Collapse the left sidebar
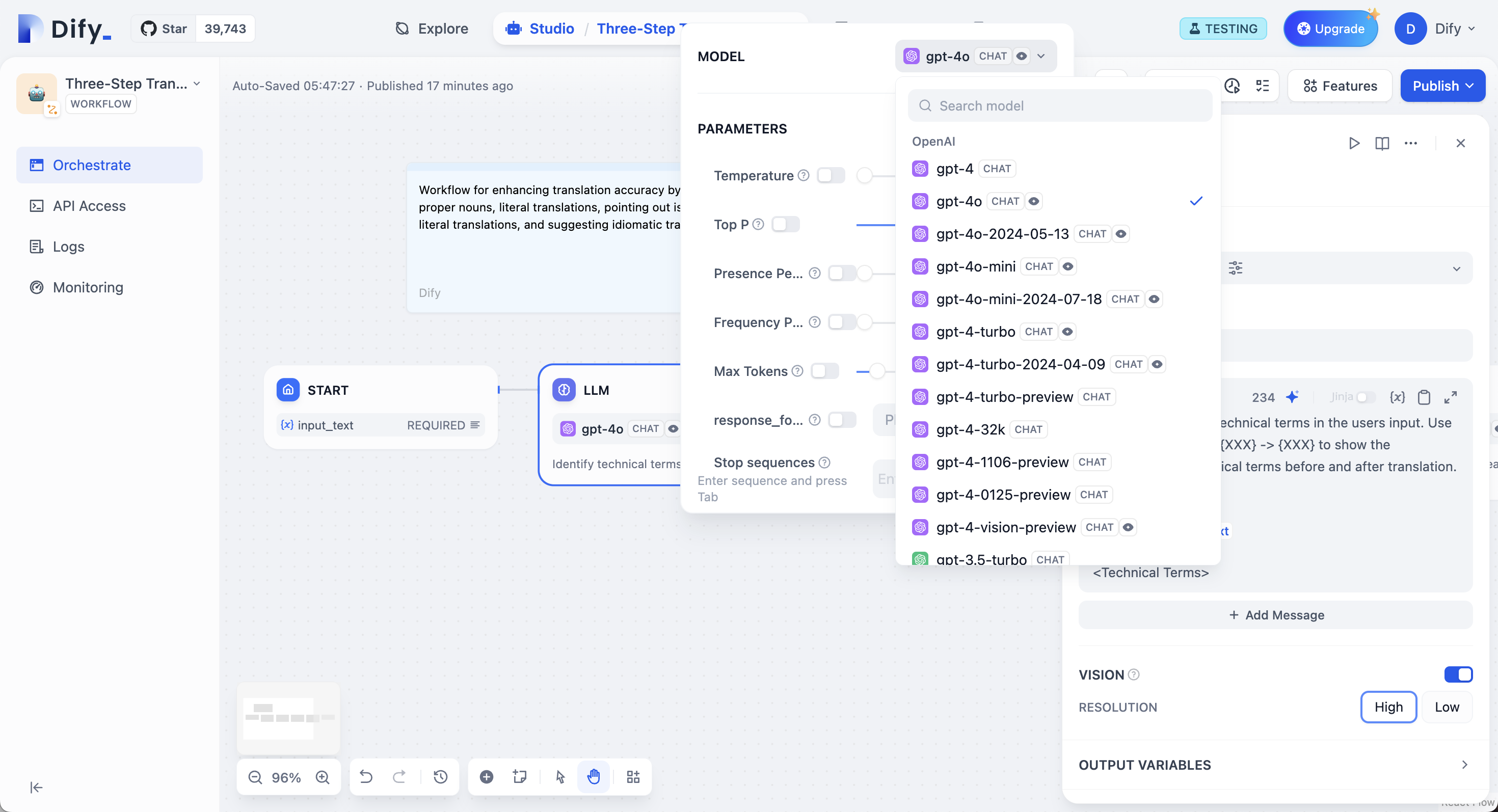Image resolution: width=1498 pixels, height=812 pixels. point(36,788)
